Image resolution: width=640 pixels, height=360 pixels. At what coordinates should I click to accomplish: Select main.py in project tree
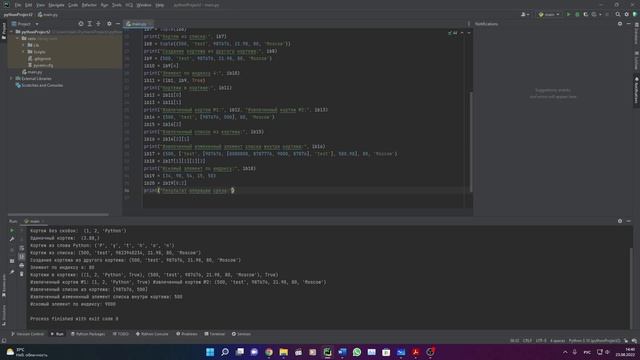point(32,72)
